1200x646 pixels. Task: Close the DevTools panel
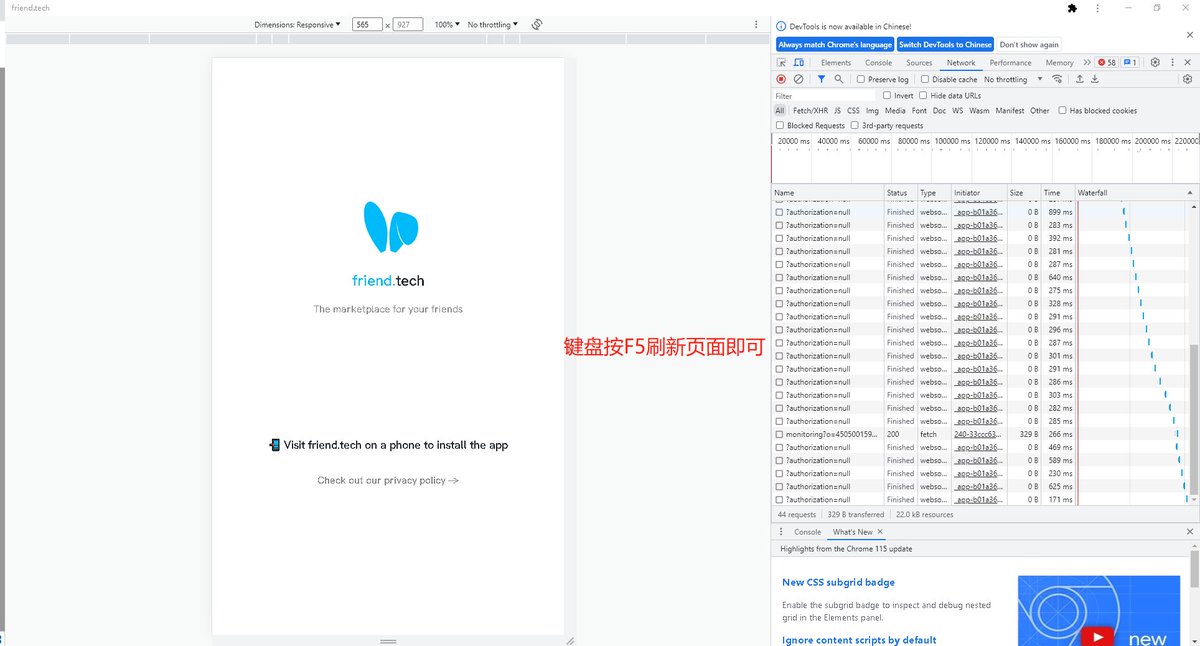click(x=1188, y=62)
